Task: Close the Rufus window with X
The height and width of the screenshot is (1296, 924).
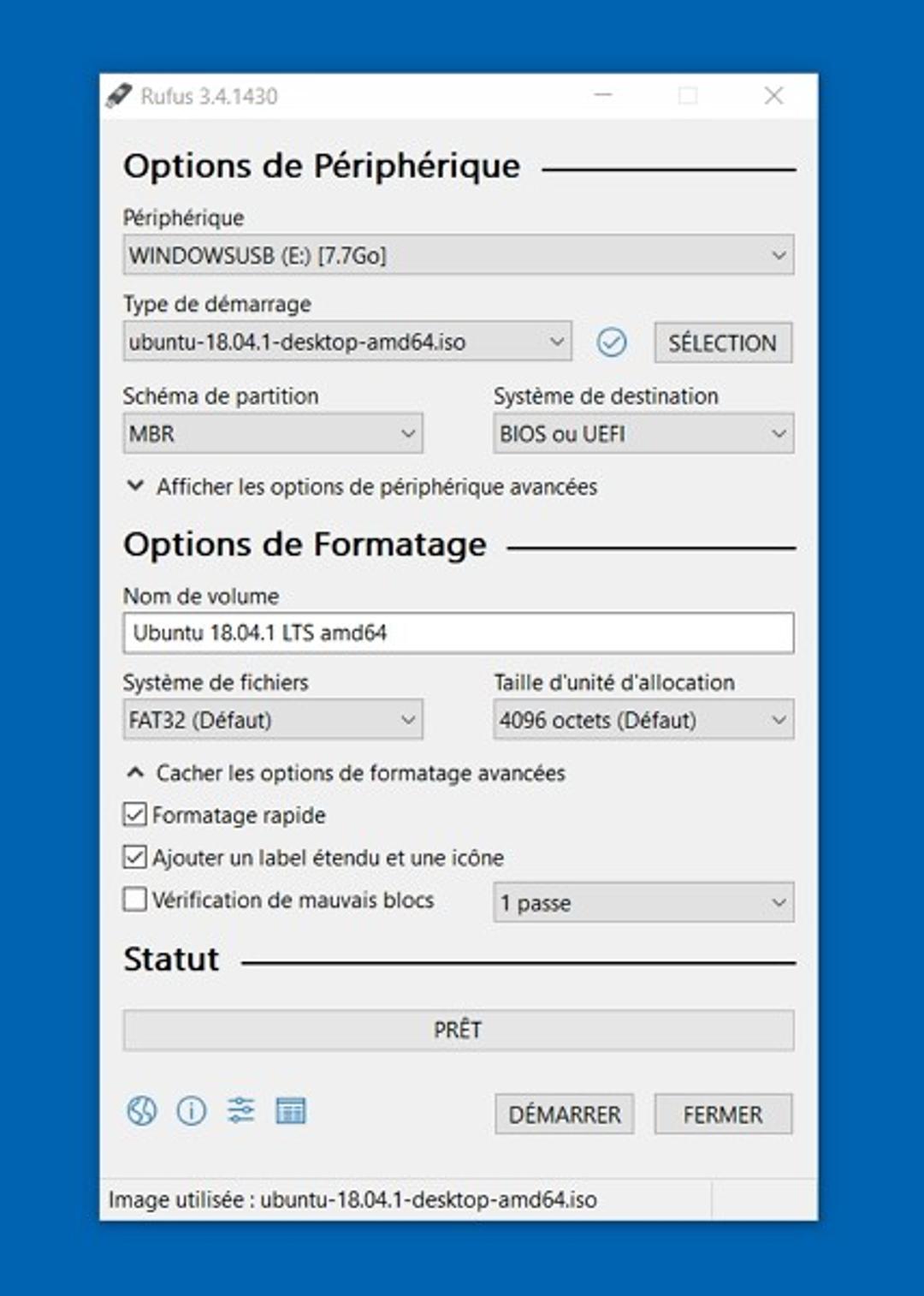Action: pyautogui.click(x=773, y=96)
